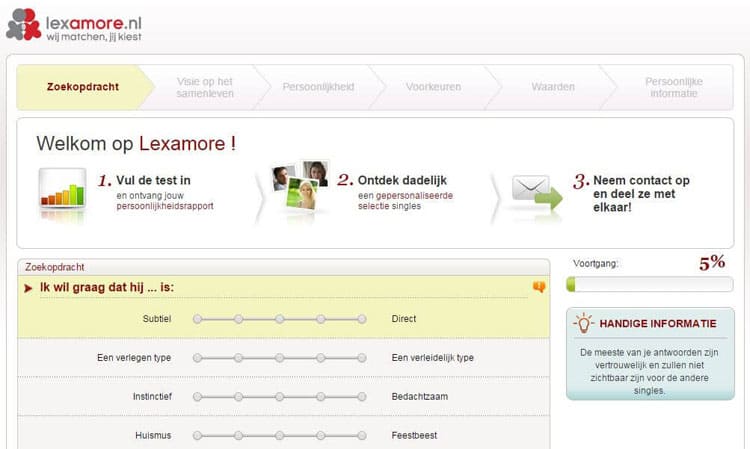Click the orange speech bubble help icon
750x449 pixels.
[x=539, y=287]
